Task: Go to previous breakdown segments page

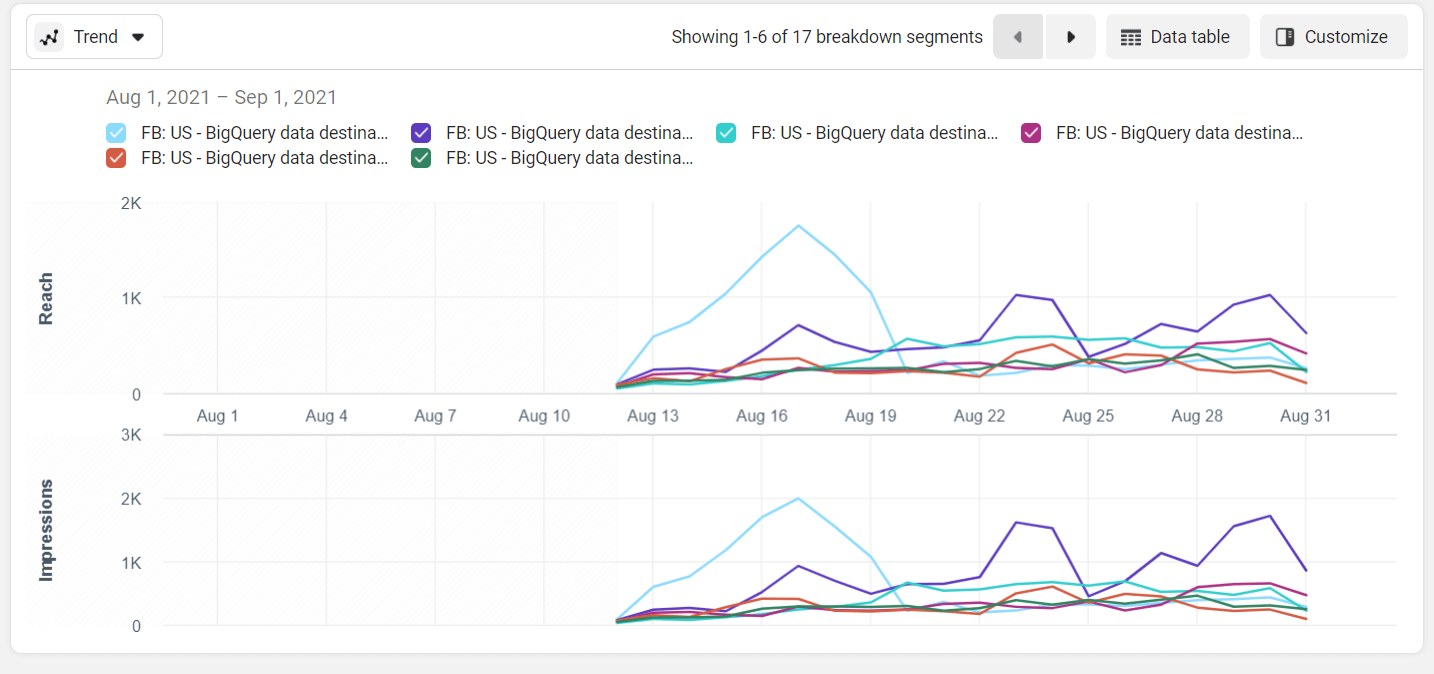Action: pos(1018,37)
